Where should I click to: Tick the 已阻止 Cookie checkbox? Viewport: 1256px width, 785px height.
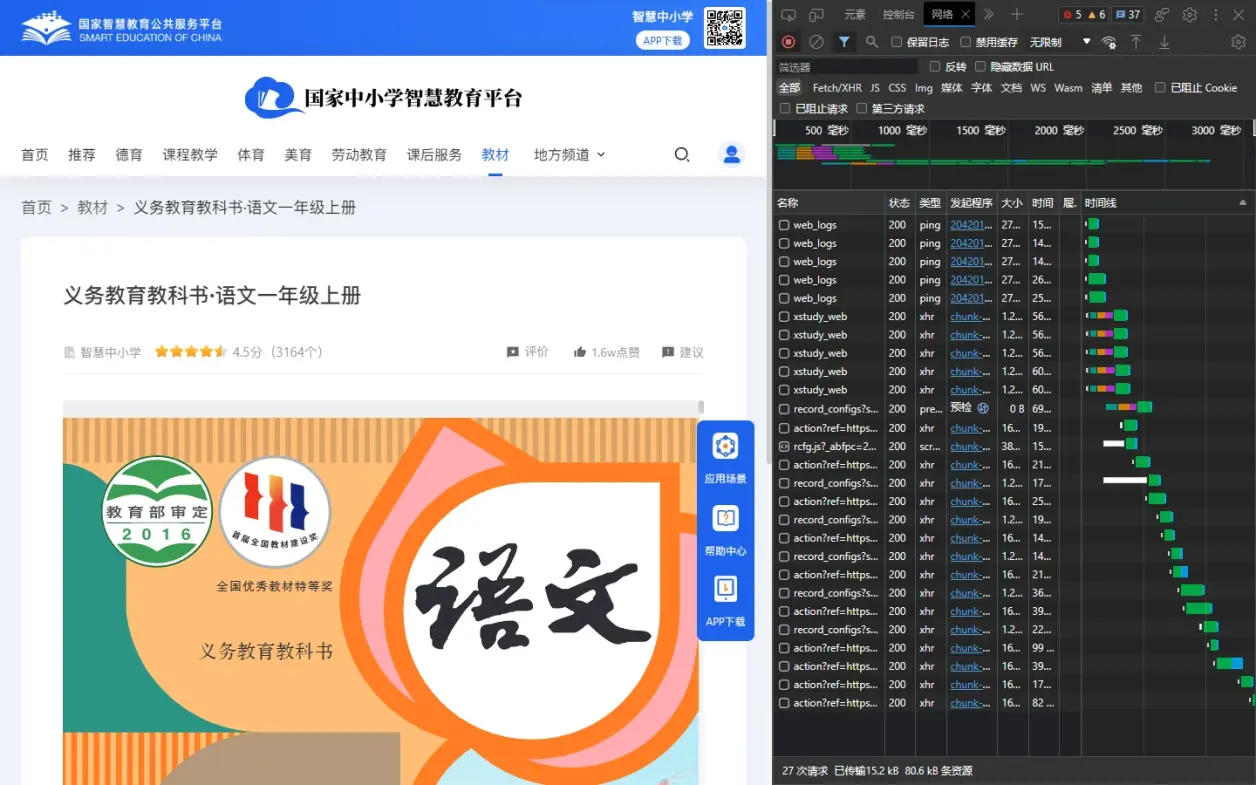[1160, 88]
